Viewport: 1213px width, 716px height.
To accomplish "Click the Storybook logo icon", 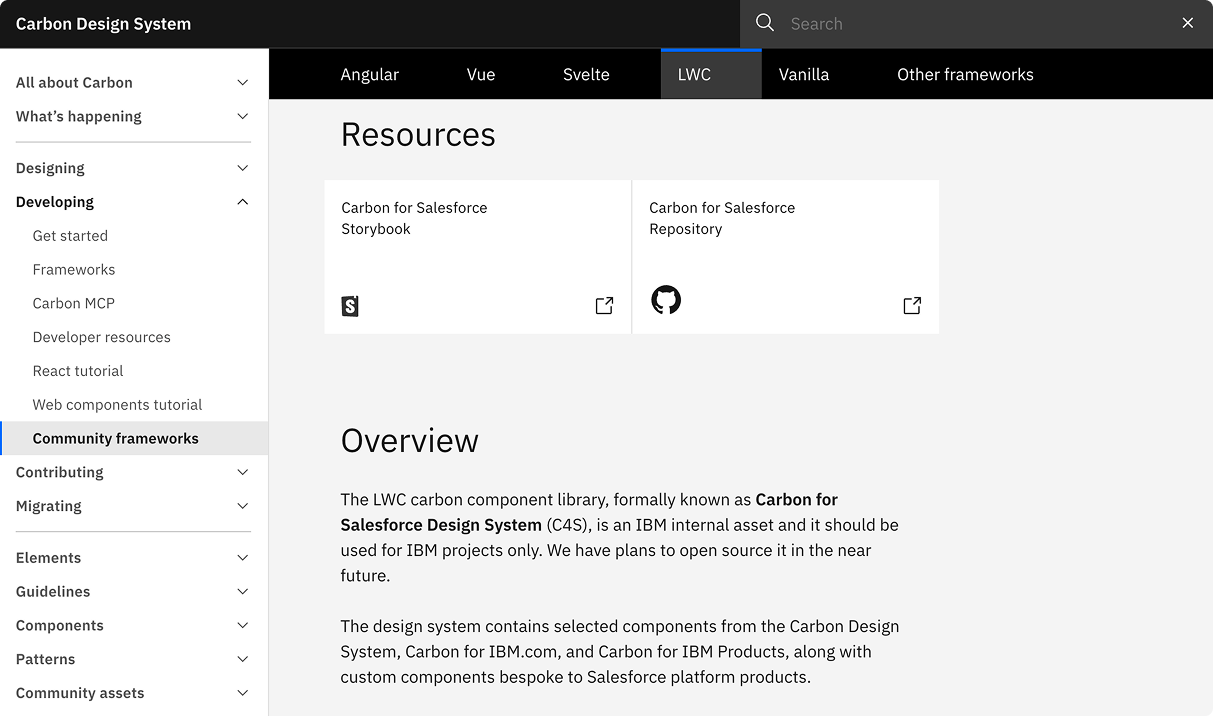I will coord(350,306).
